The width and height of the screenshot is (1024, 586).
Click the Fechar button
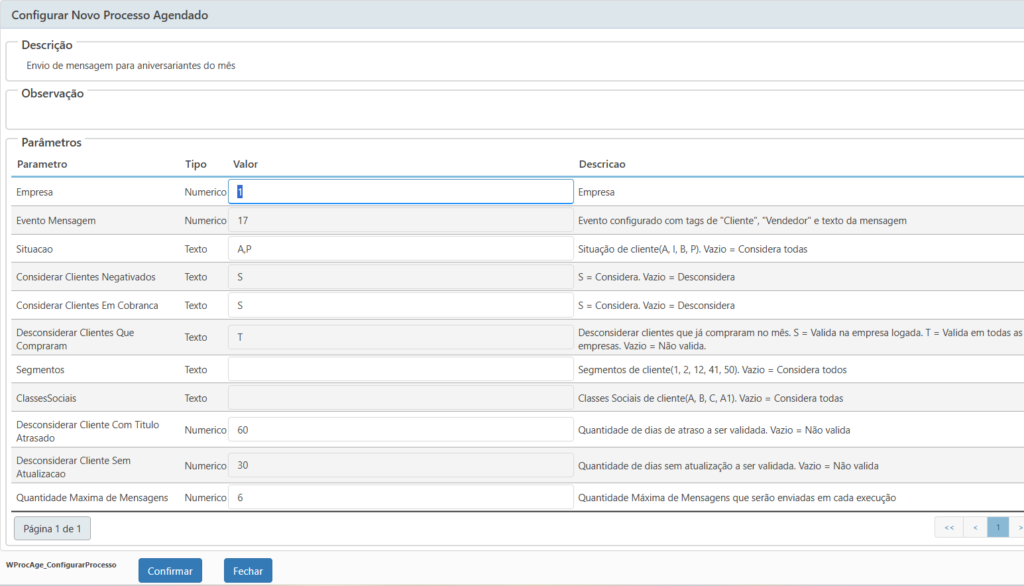(248, 570)
